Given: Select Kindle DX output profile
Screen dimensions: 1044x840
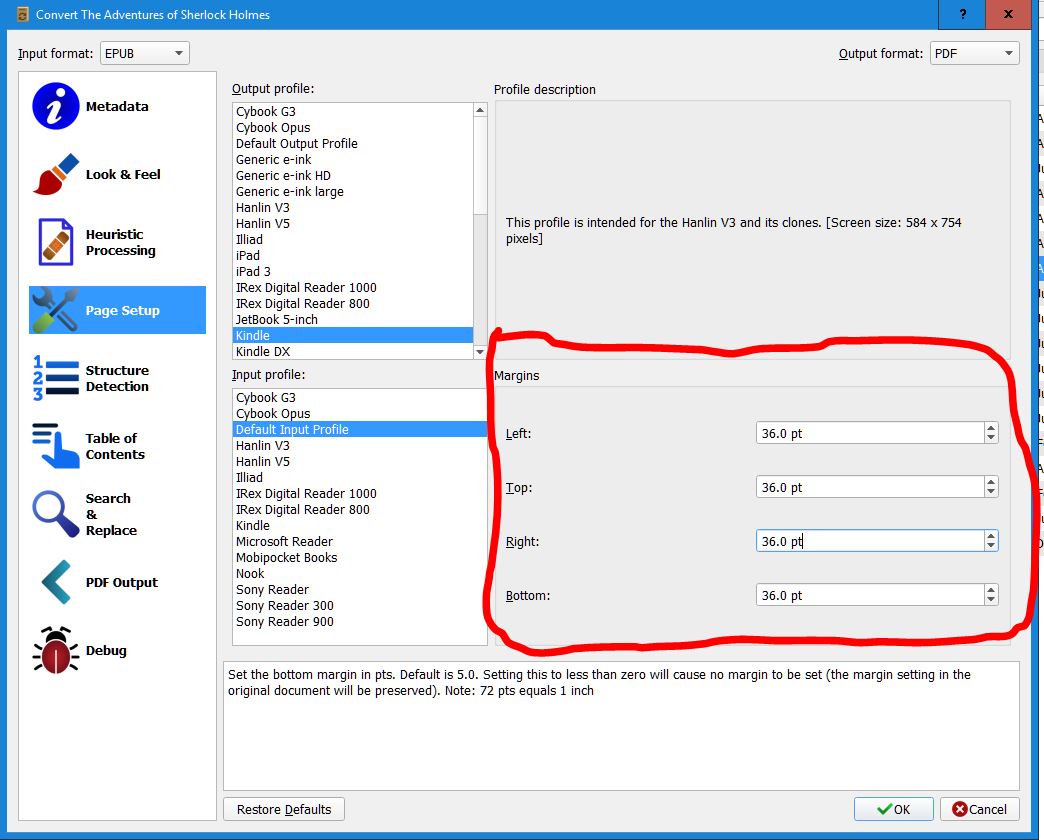Looking at the screenshot, I should [353, 351].
